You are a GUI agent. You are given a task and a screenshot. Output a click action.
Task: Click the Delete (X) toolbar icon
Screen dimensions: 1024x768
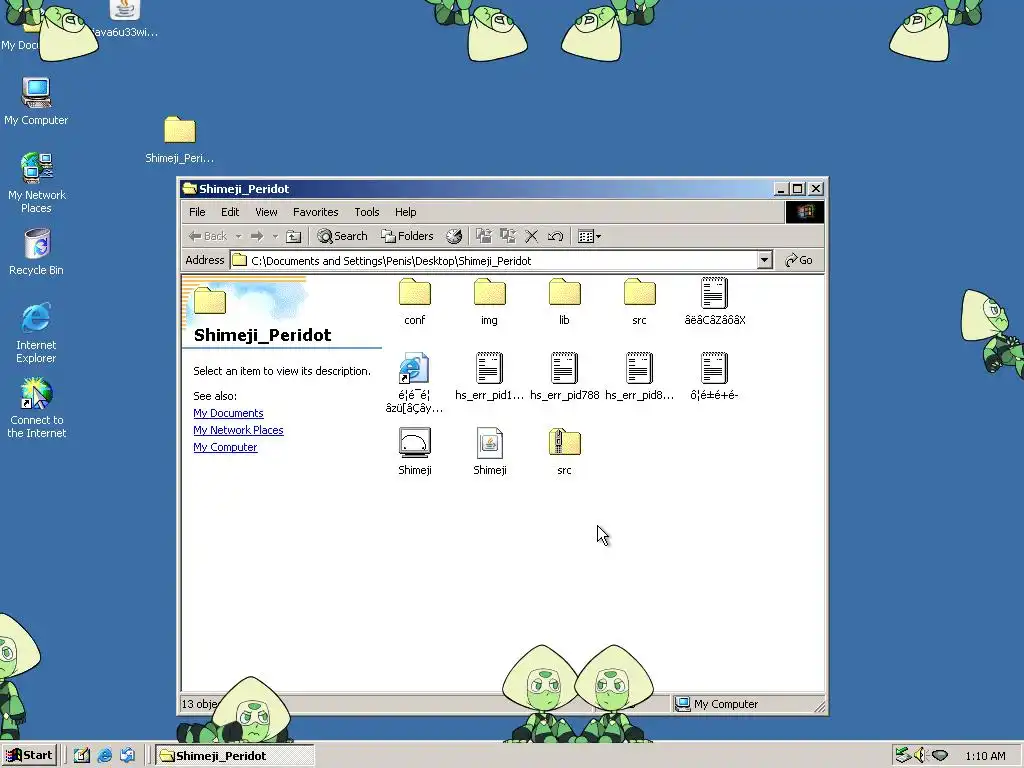click(x=532, y=236)
